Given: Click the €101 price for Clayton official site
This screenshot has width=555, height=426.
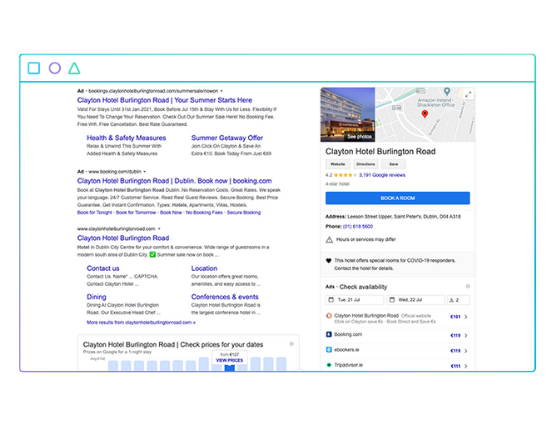Looking at the screenshot, I should [455, 317].
